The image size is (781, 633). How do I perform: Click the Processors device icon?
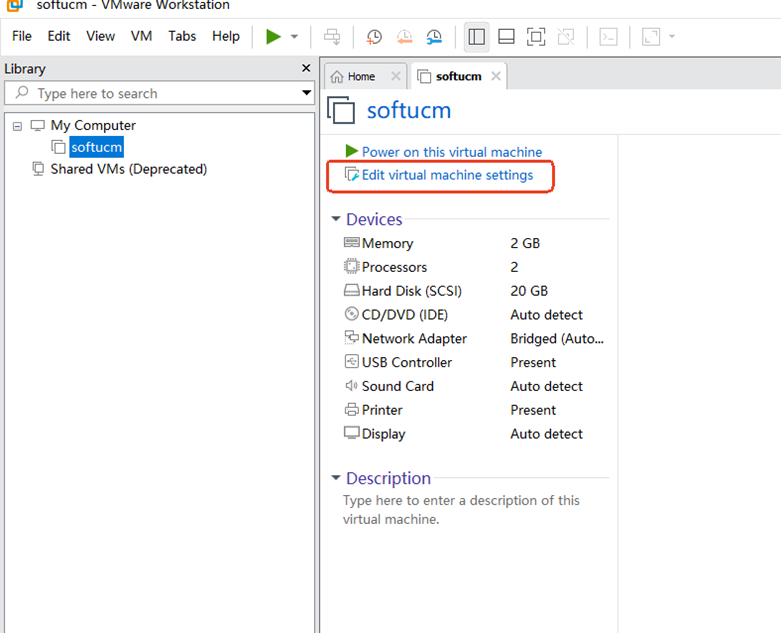[351, 266]
